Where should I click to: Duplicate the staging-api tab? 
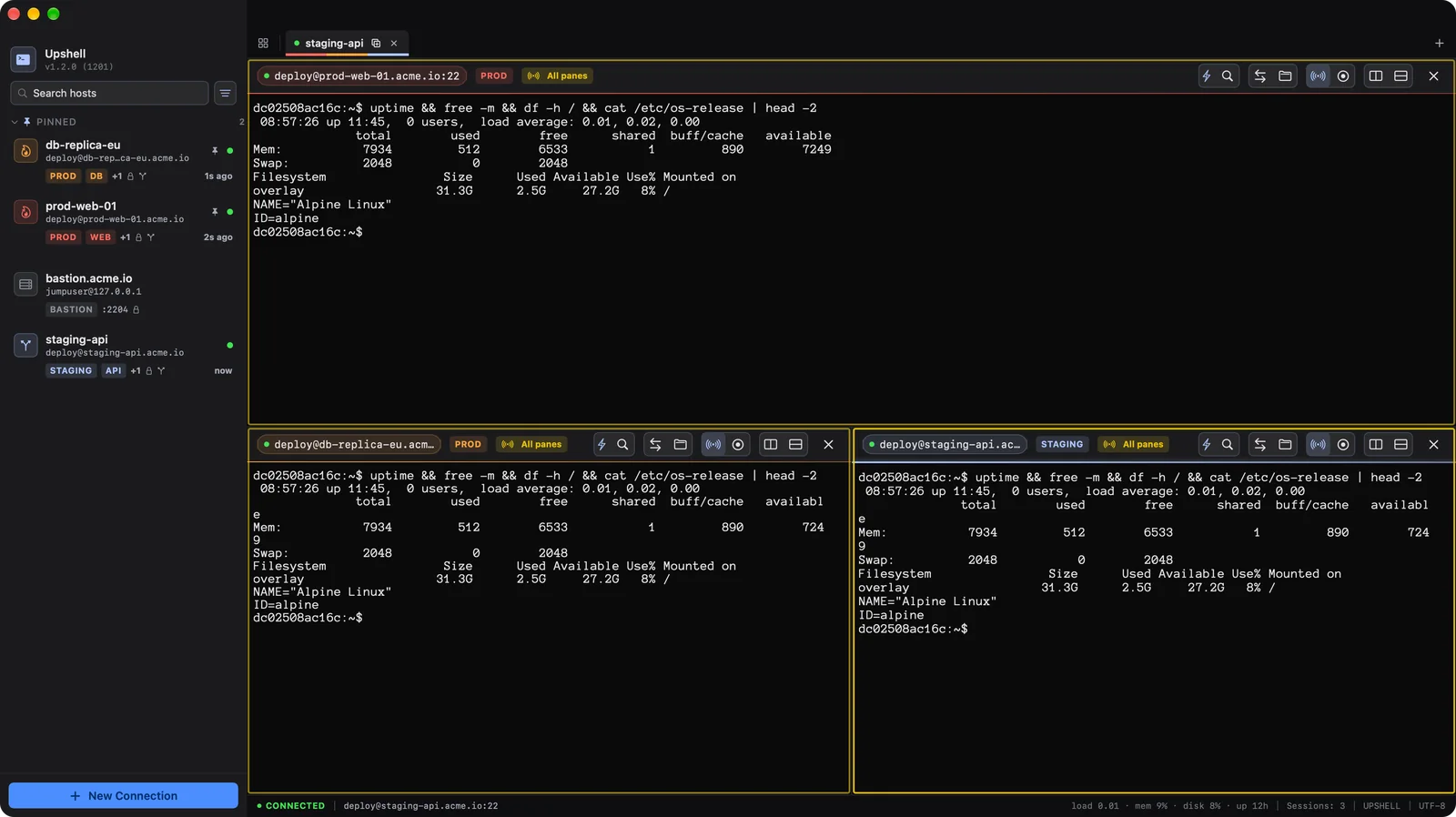(x=376, y=44)
